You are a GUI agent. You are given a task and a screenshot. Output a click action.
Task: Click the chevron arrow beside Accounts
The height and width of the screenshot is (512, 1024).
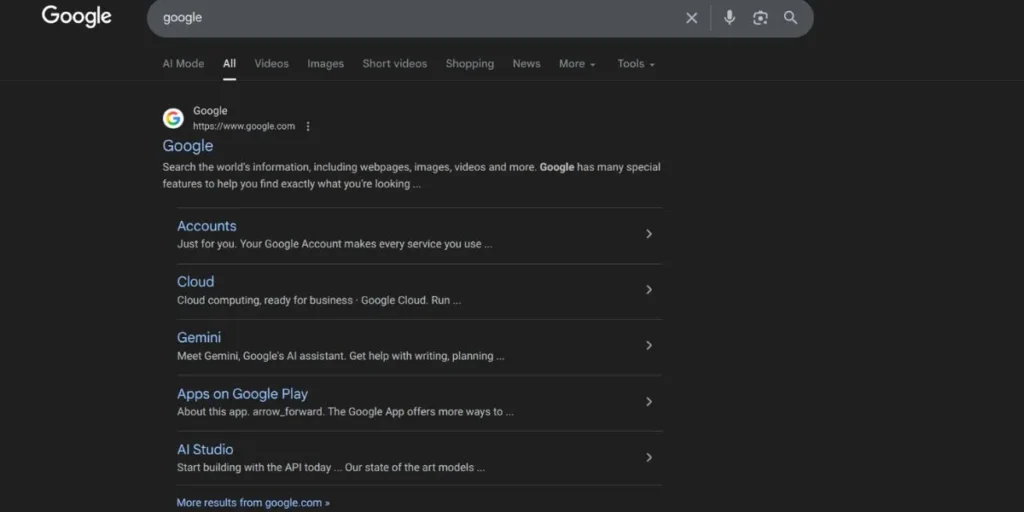tap(648, 234)
